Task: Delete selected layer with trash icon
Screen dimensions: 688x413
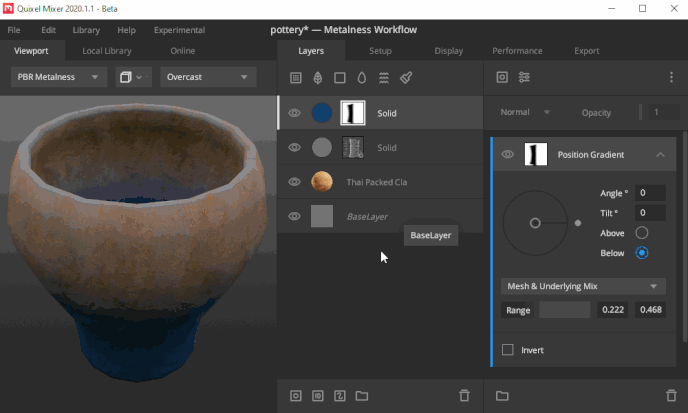Action: point(464,395)
